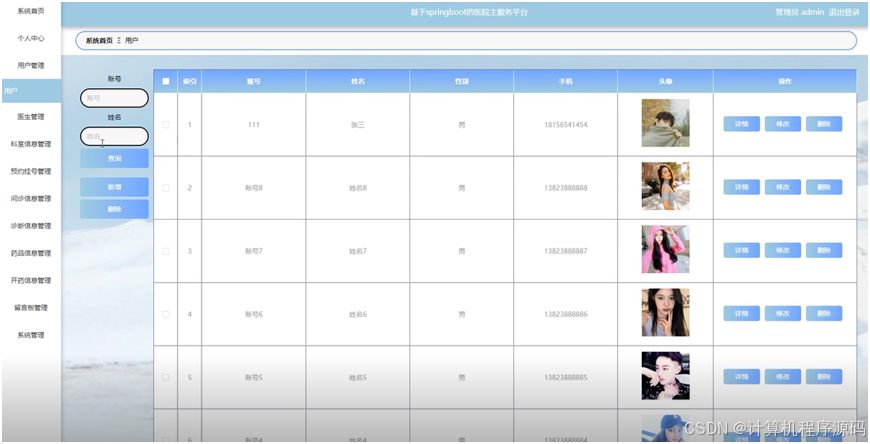The height and width of the screenshot is (444, 870).
Task: Click the 查询 search button
Action: (114, 158)
